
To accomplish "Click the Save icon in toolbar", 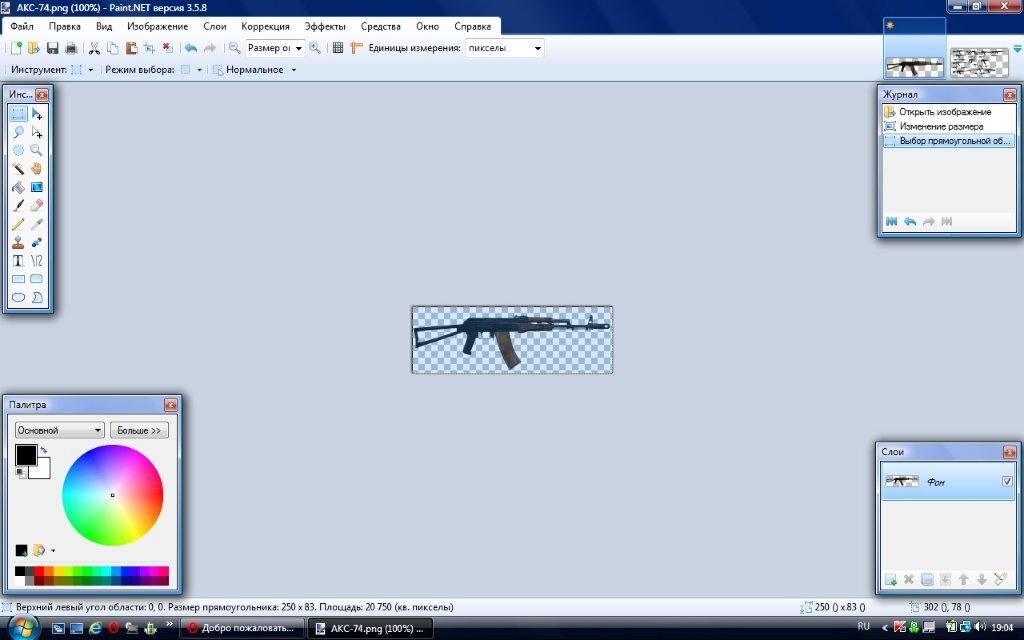I will pyautogui.click(x=53, y=48).
